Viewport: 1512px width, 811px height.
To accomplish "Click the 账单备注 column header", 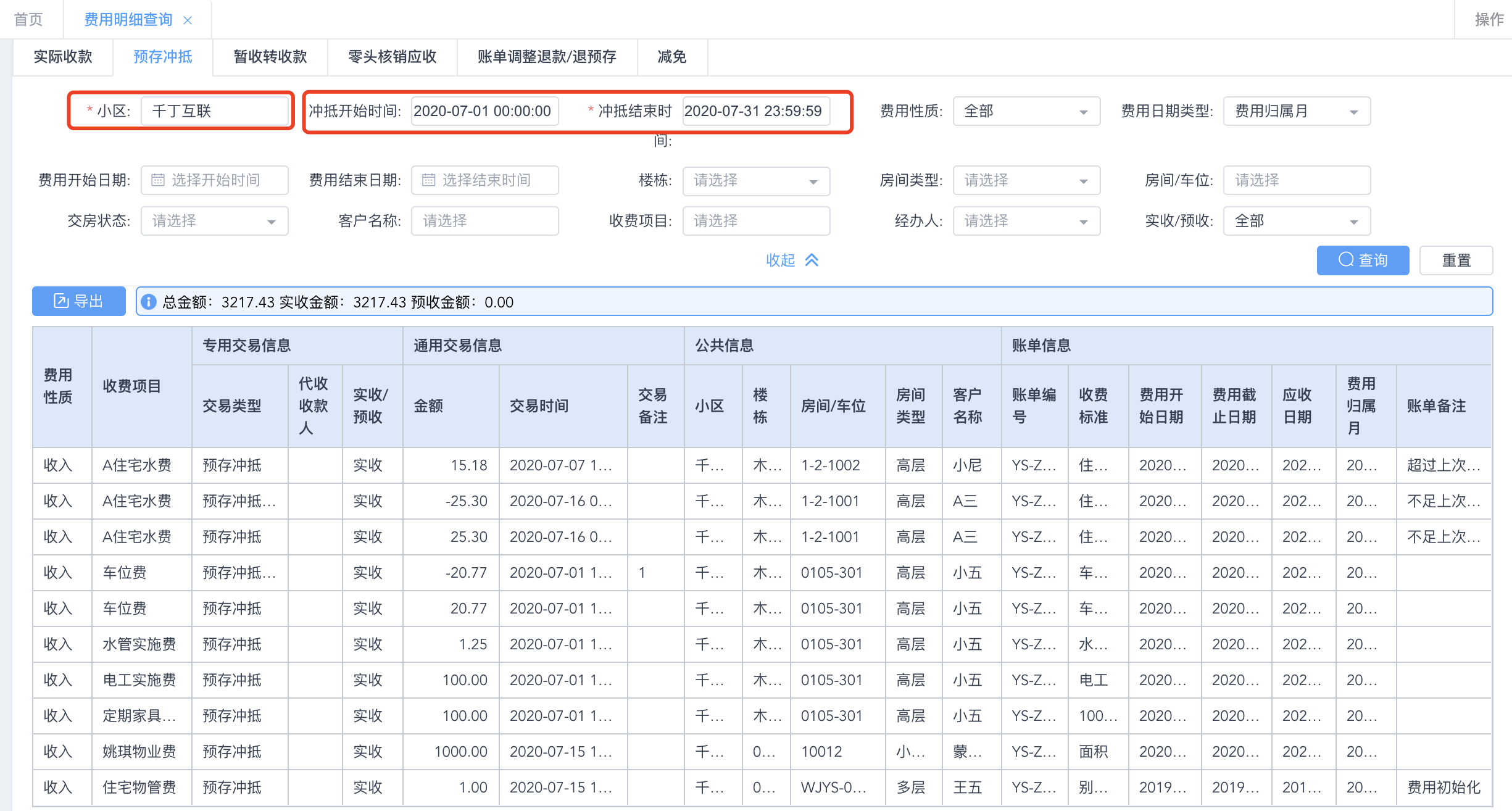I will (x=1443, y=406).
